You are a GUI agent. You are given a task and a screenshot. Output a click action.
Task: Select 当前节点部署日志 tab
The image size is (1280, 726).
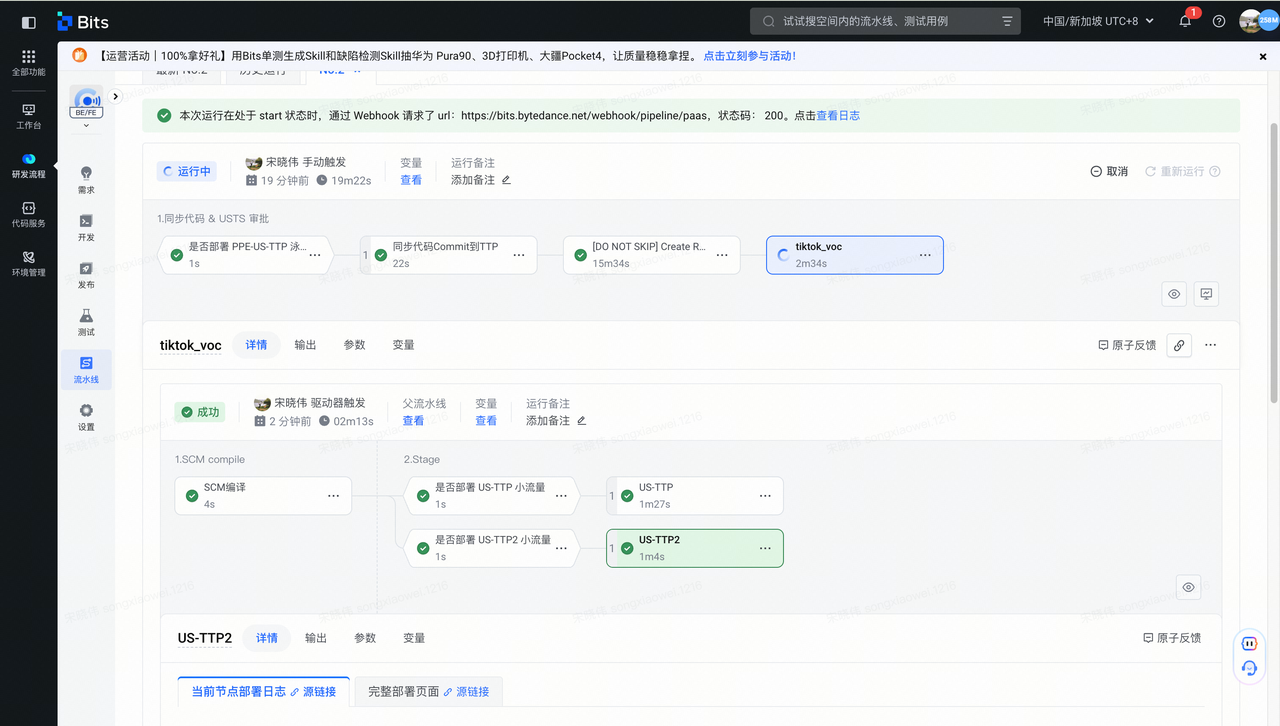coord(263,691)
